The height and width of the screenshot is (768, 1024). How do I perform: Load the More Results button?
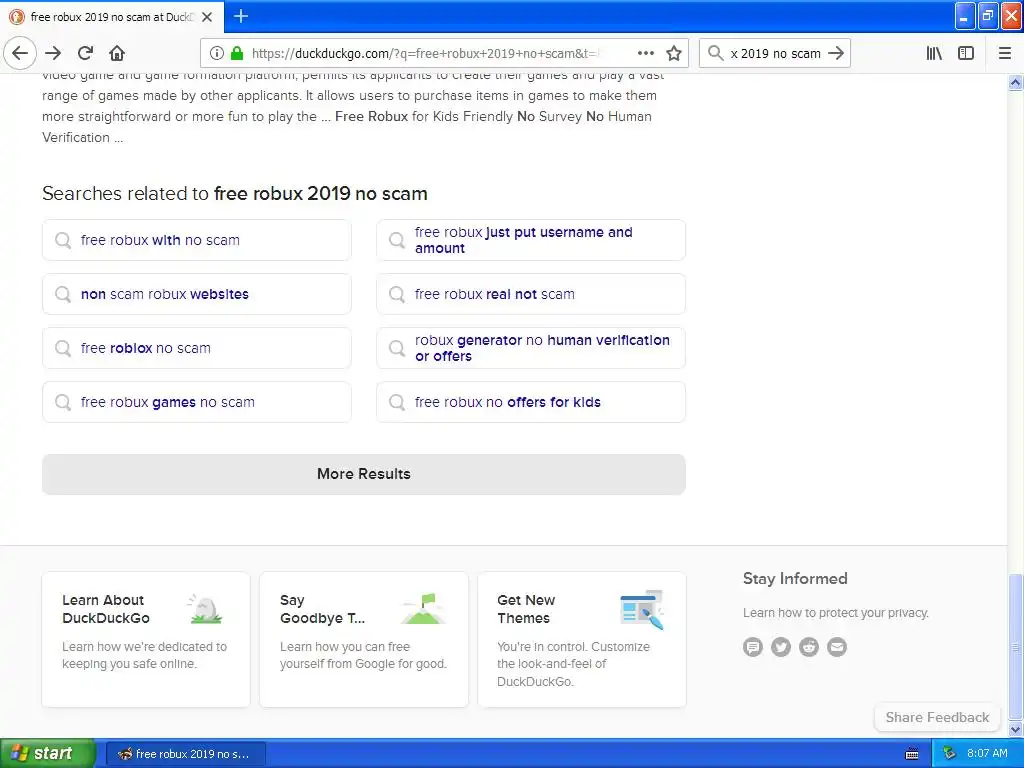364,474
